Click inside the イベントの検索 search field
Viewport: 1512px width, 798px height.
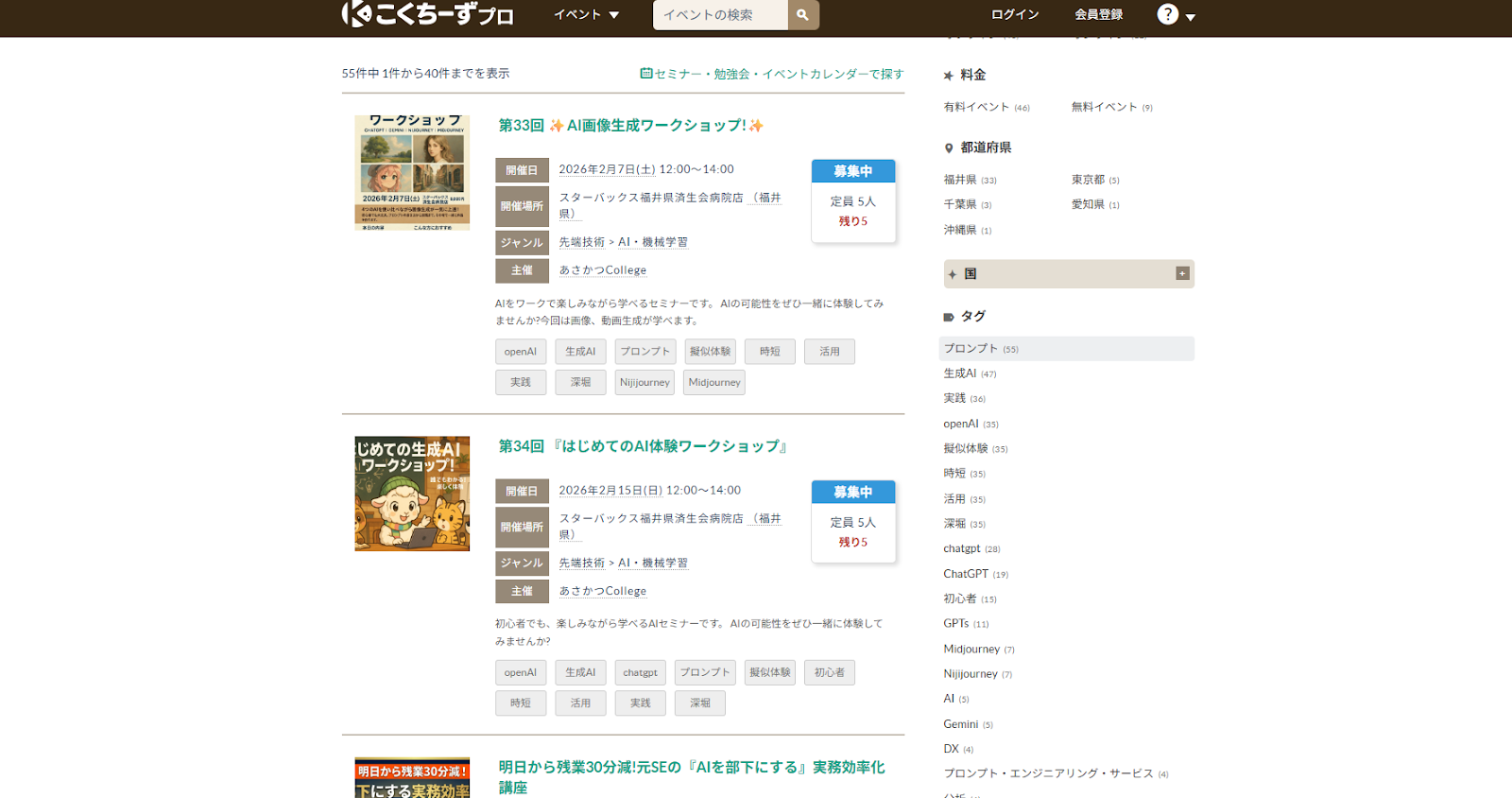coord(720,15)
